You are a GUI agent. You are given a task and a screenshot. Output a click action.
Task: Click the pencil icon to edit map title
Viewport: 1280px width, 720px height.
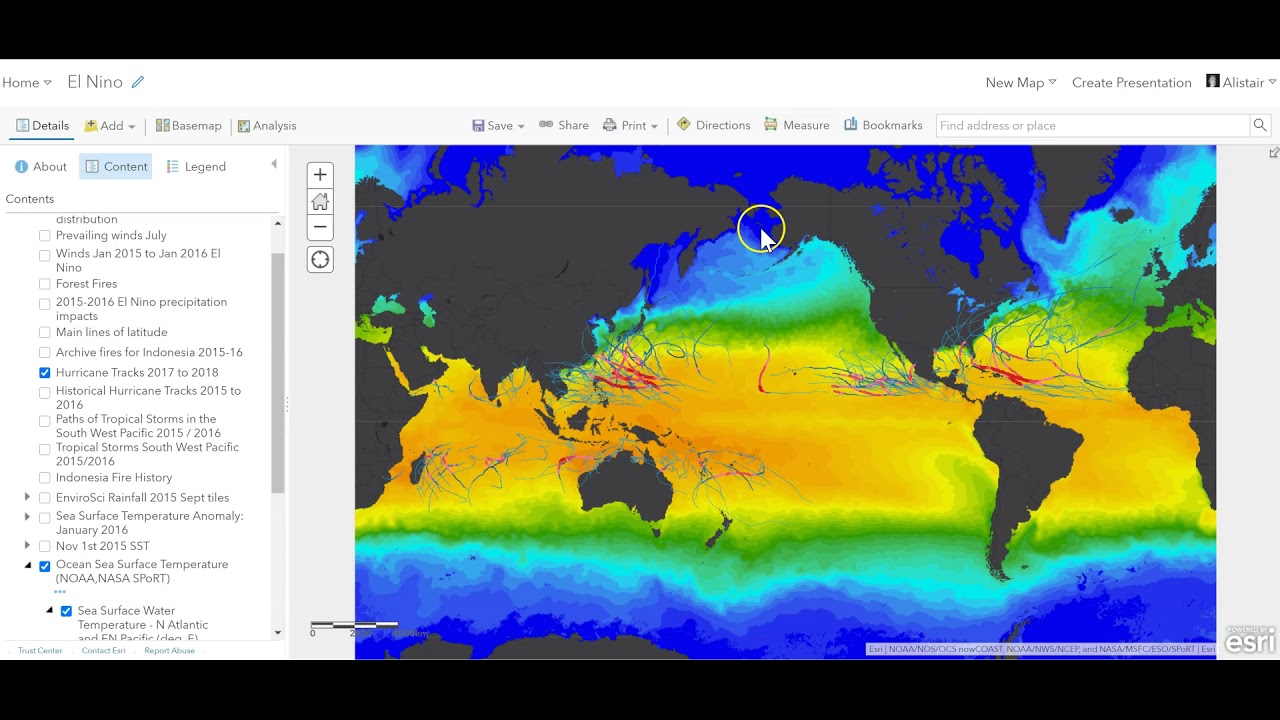(x=138, y=82)
